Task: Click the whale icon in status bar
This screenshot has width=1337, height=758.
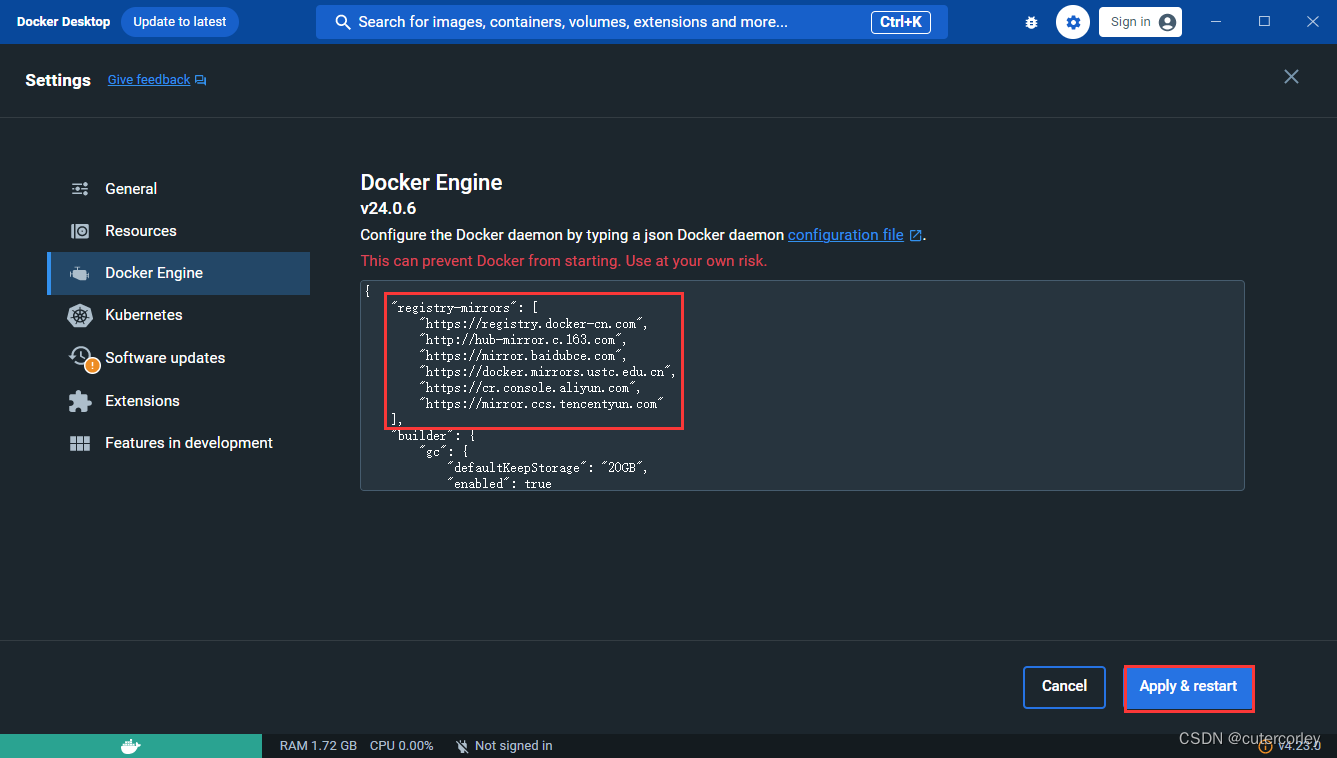Action: [130, 746]
